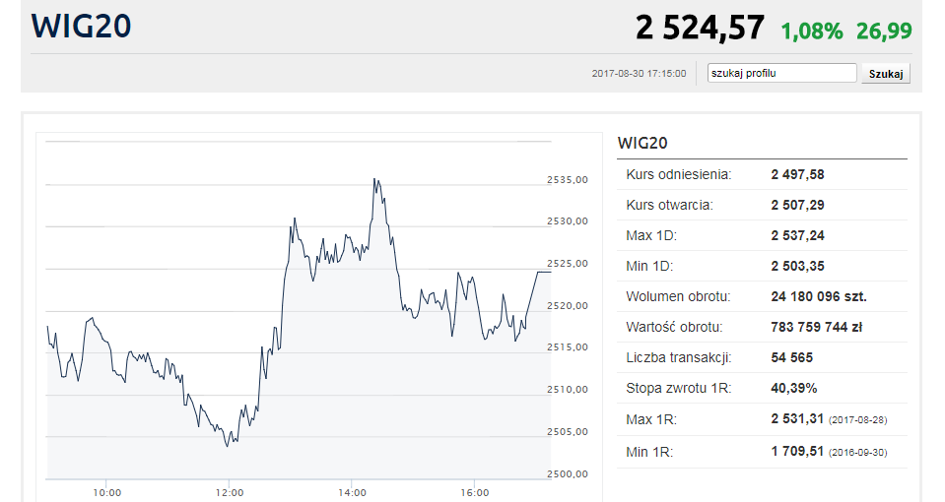
Task: Select the Liczba transakcji value 54 565
Action: (x=791, y=358)
